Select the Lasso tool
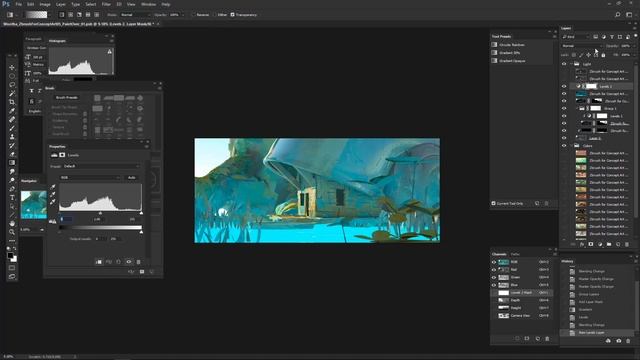This screenshot has width=640, height=360. pos(12,85)
